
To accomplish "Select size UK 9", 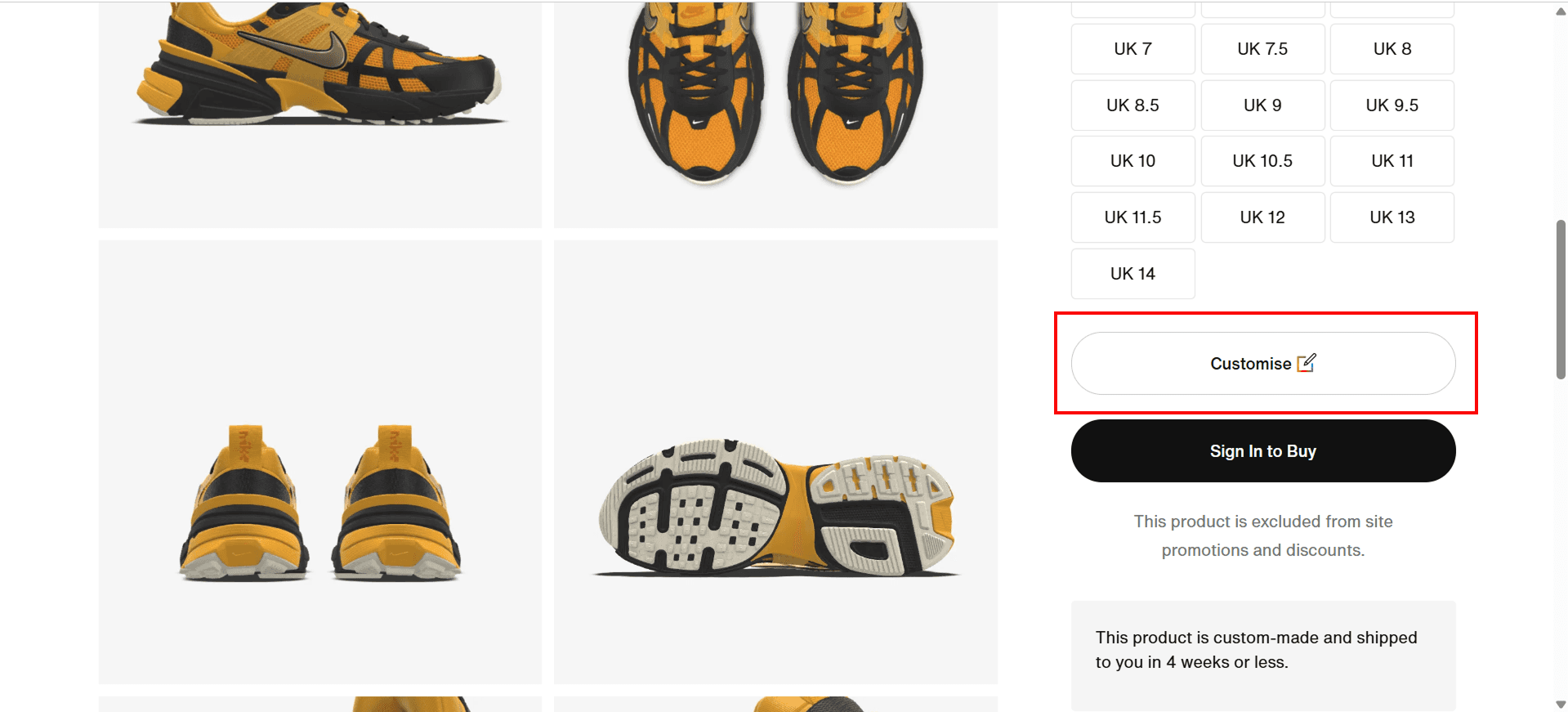I will 1262,105.
